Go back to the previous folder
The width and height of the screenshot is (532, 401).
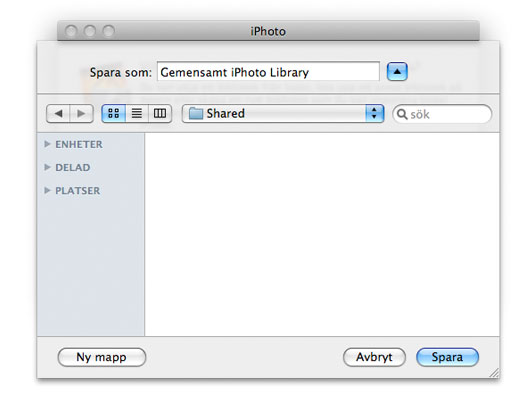(x=58, y=113)
